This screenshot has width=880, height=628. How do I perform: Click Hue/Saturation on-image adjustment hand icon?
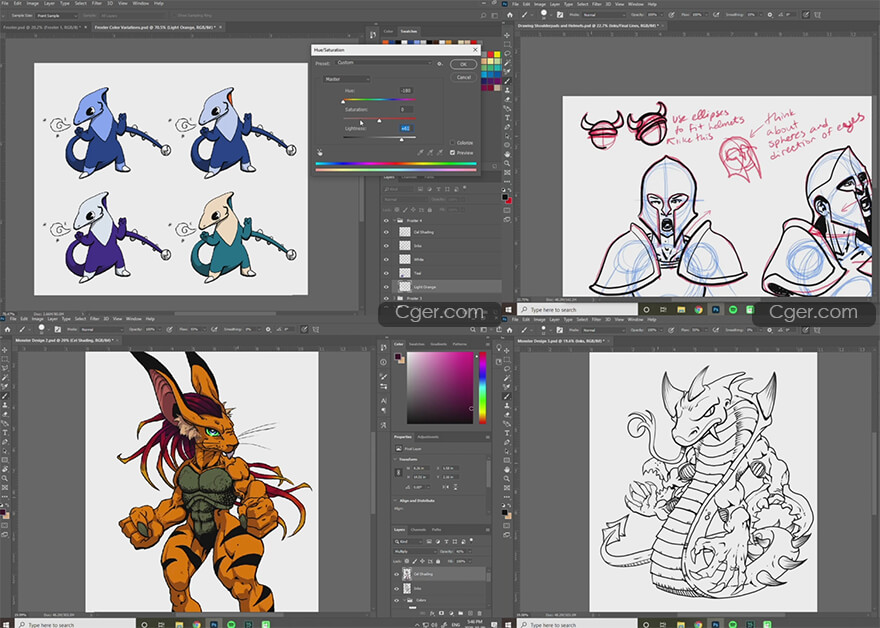[x=320, y=152]
